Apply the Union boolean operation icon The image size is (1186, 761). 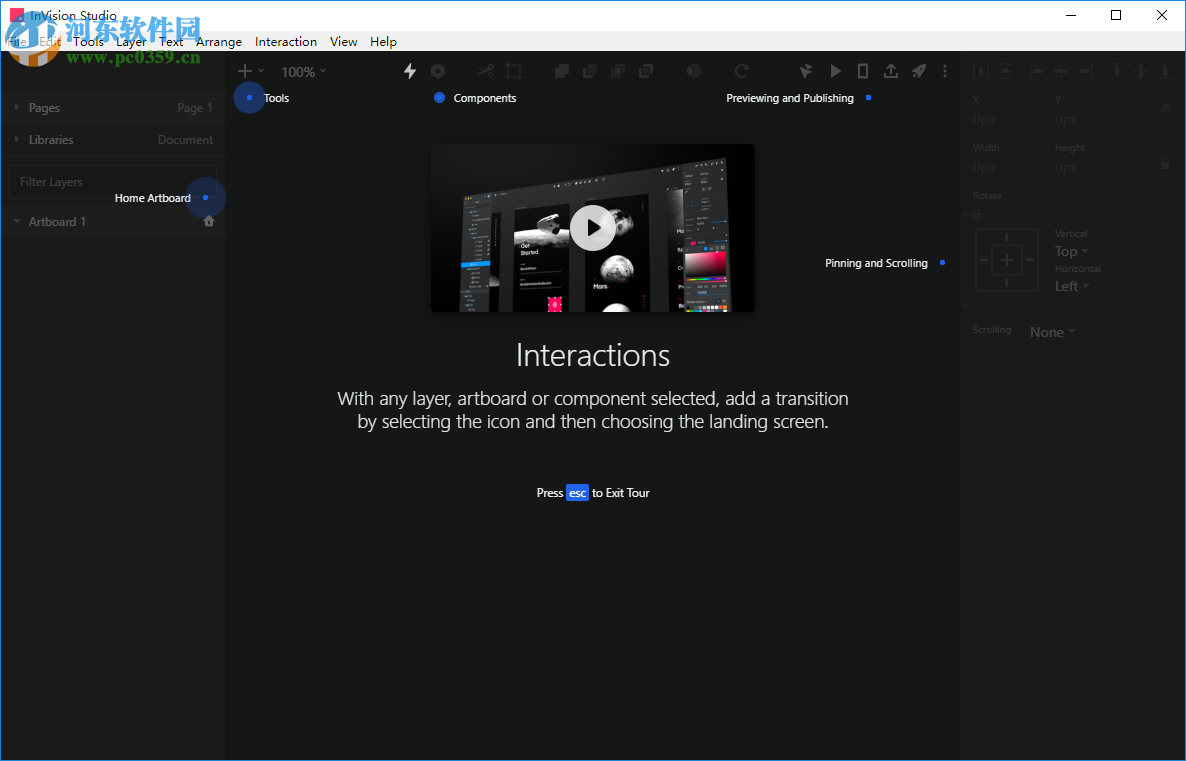[561, 71]
